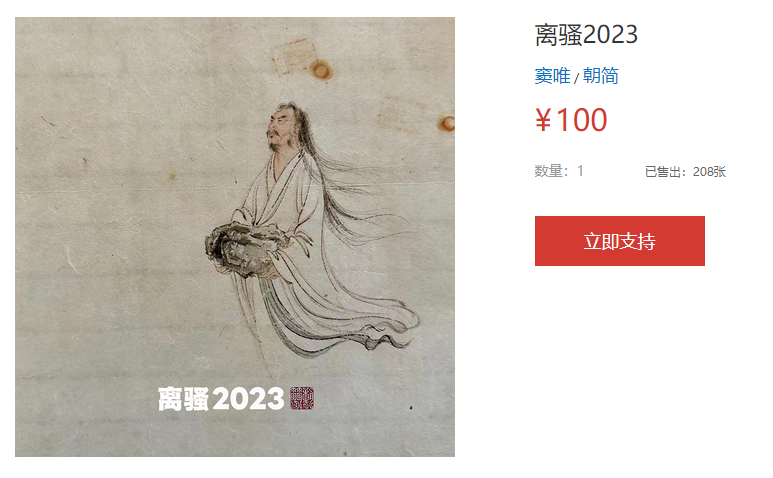Click the 立即支持 red button

(619, 241)
